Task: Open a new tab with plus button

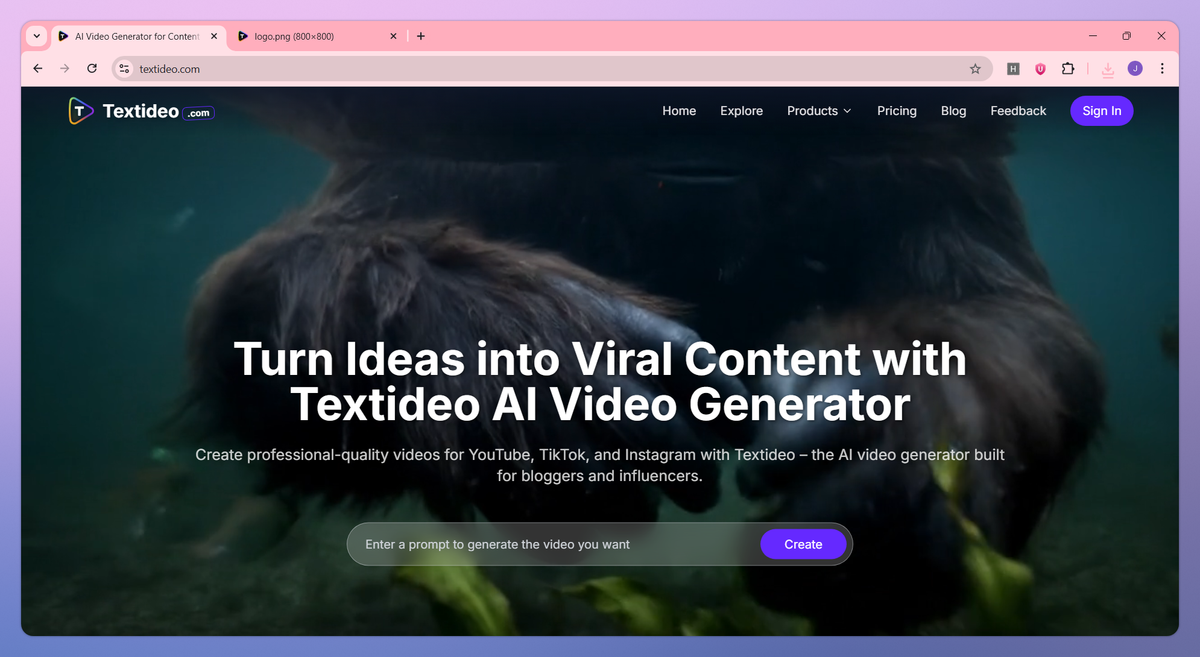Action: point(421,36)
